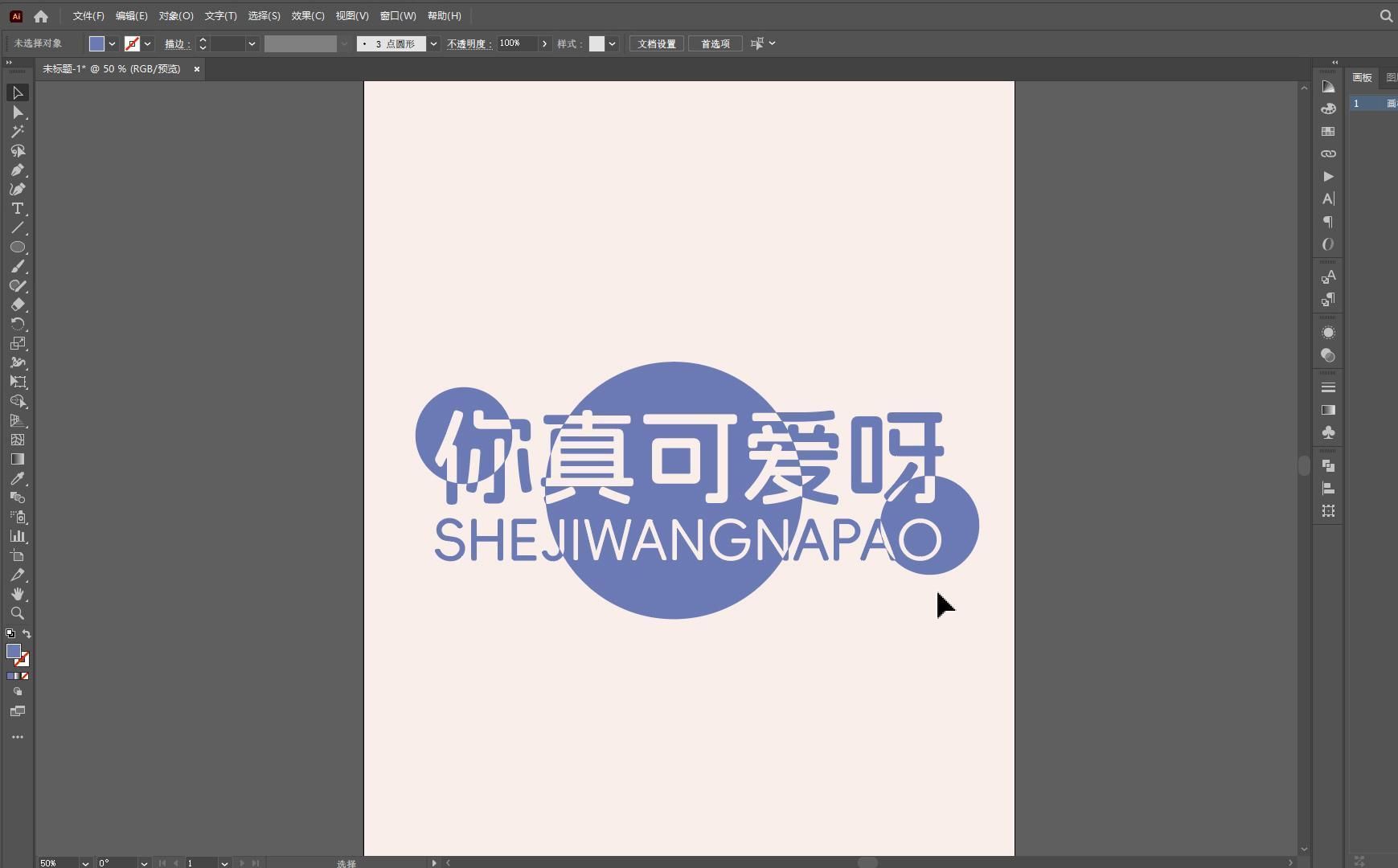Select the Mesh tool
The height and width of the screenshot is (868, 1398).
(x=17, y=440)
